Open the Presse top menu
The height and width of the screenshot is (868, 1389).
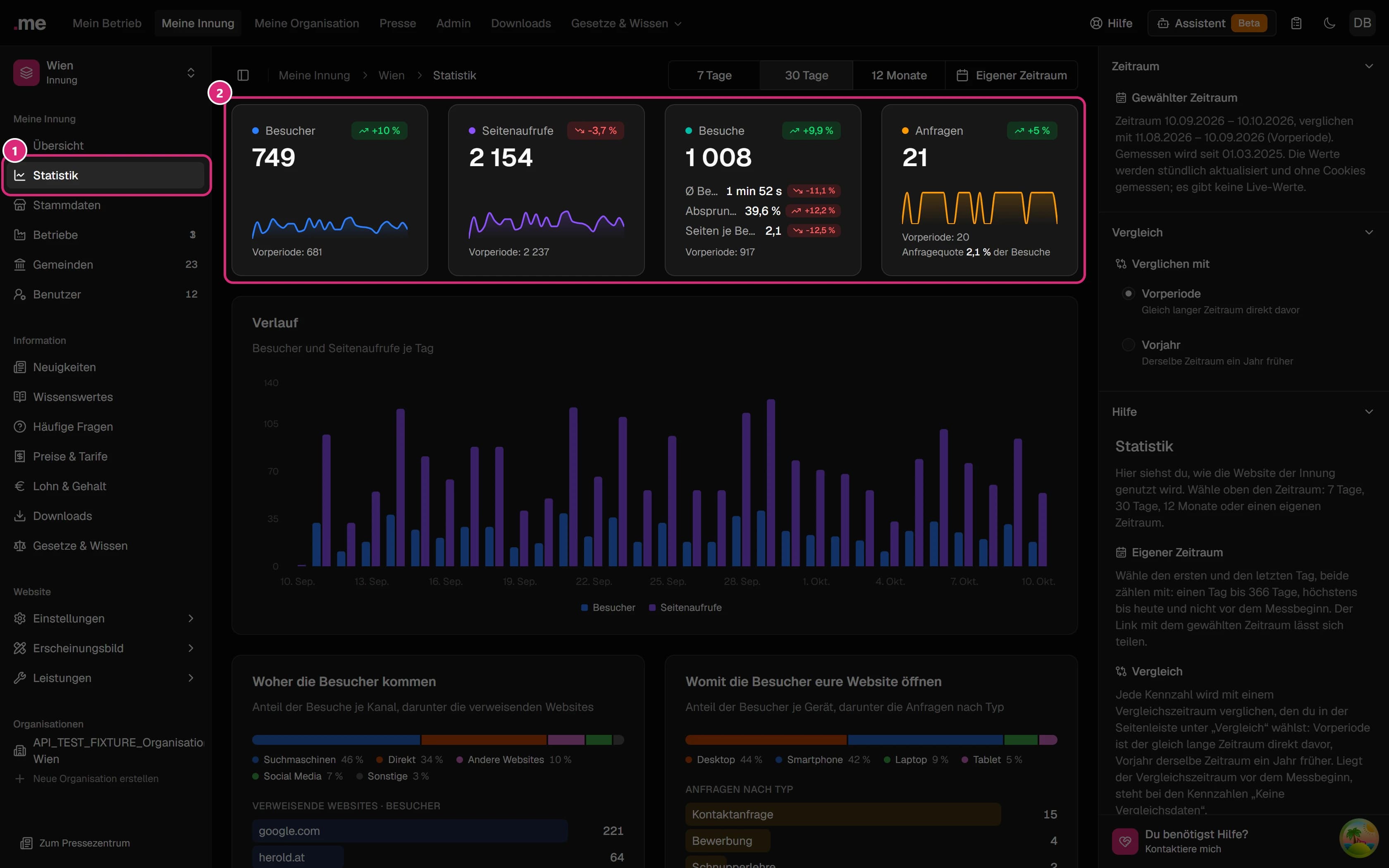398,23
